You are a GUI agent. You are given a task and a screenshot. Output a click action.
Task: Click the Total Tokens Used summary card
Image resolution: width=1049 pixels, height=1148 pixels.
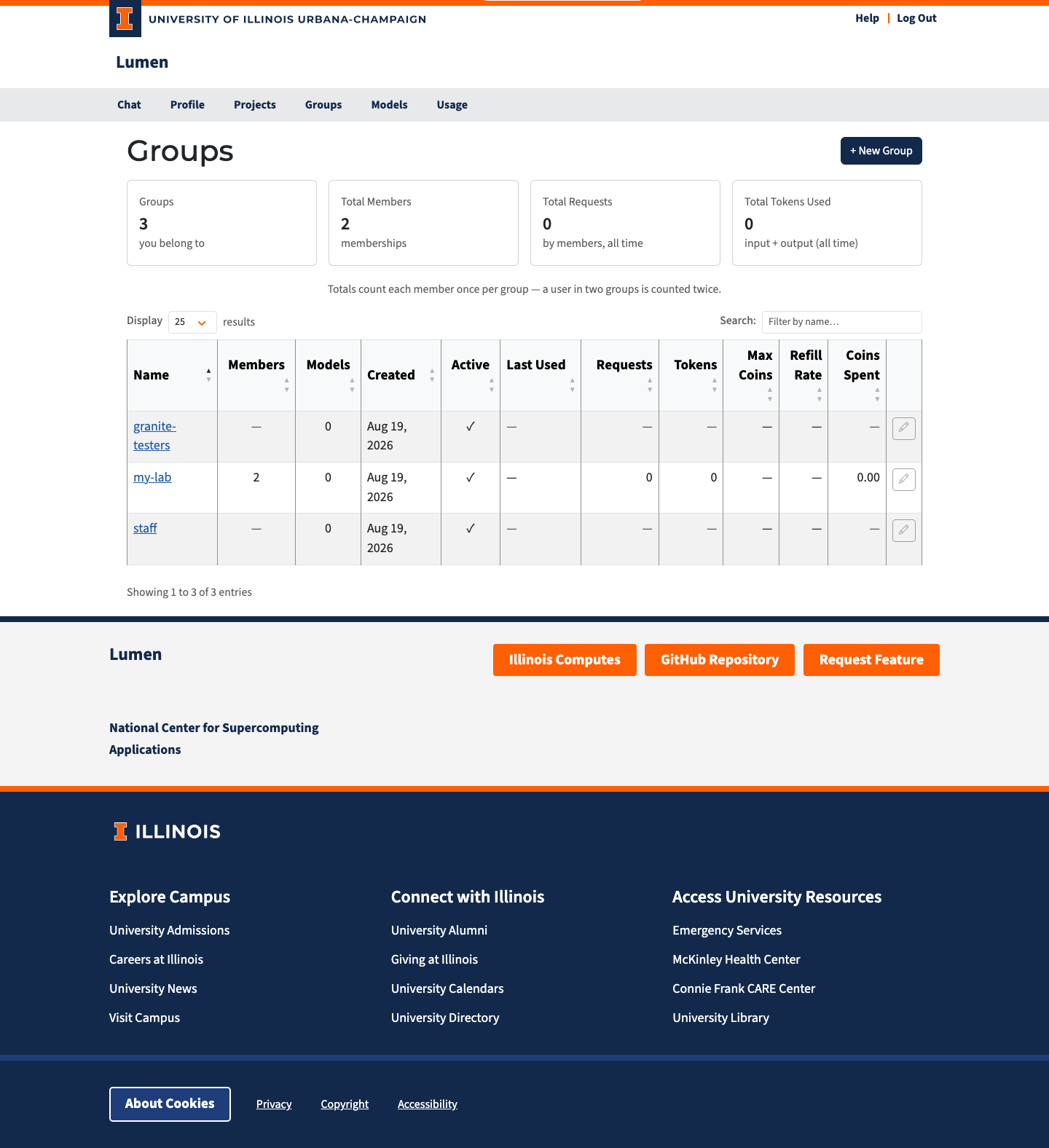coord(827,223)
